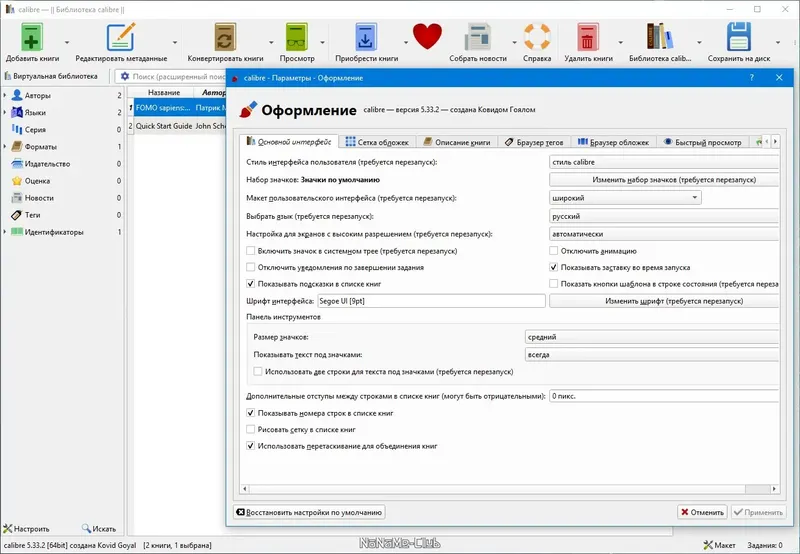Select the Серия category in sidebar

[x=35, y=130]
